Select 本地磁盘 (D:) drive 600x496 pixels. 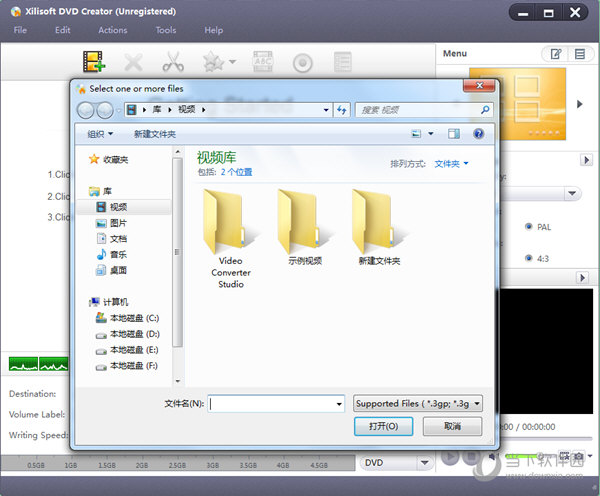(127, 334)
